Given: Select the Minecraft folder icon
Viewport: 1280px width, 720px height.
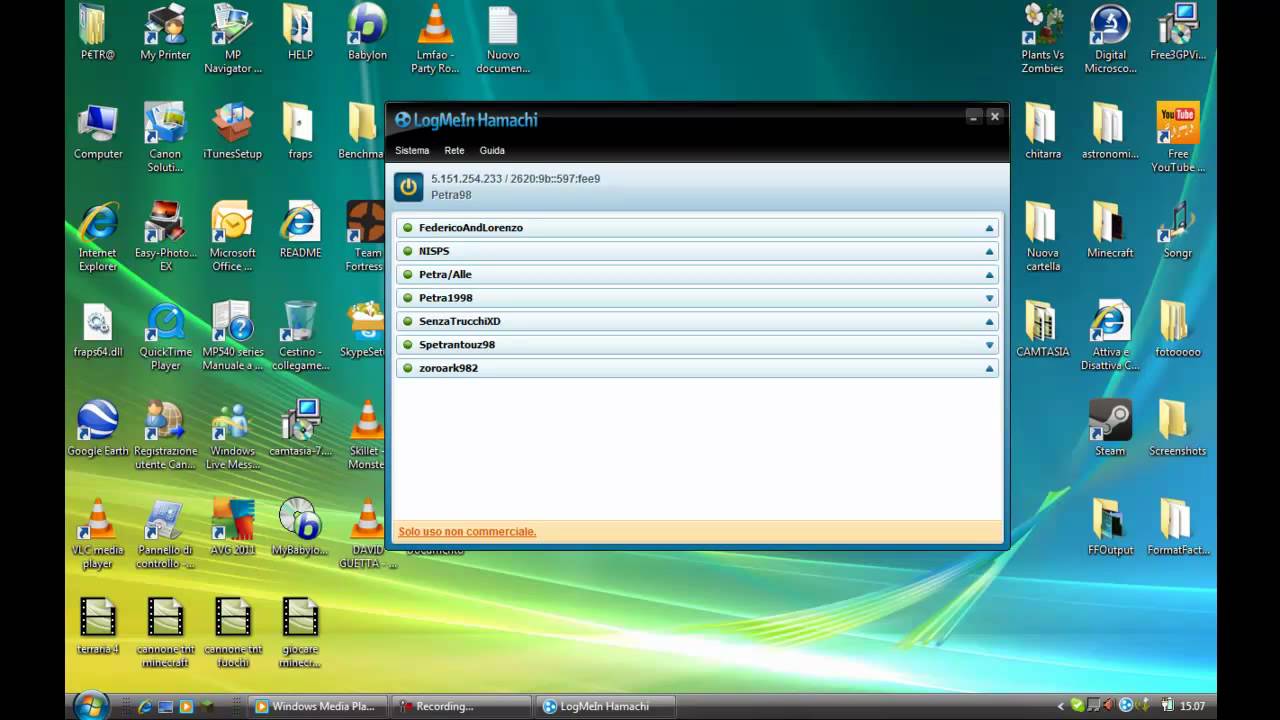Looking at the screenshot, I should coord(1110,230).
